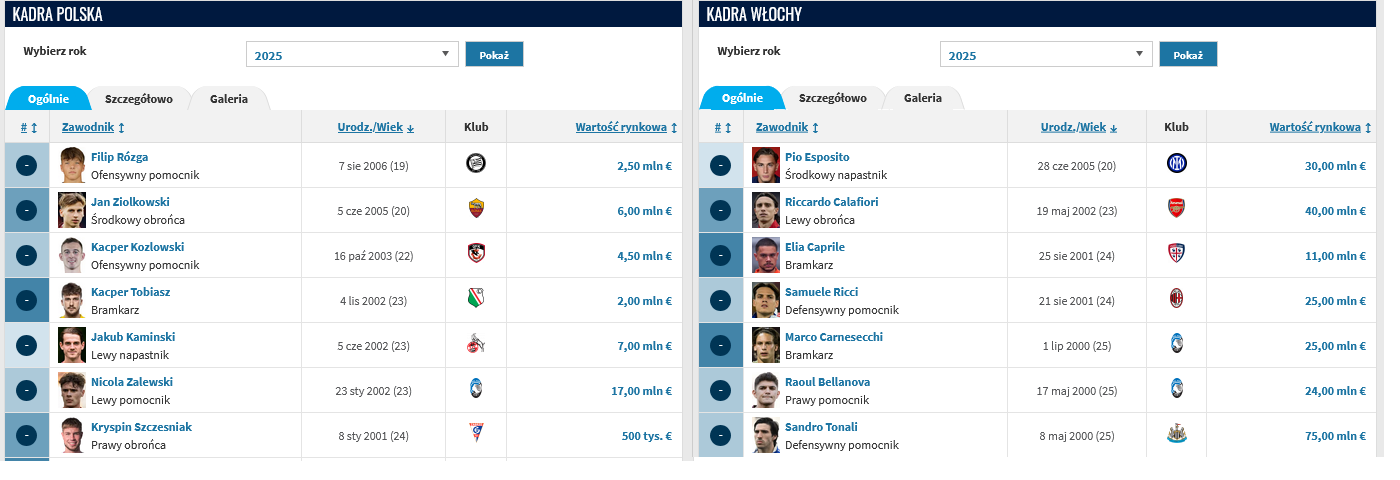Click Inter Milan crest beside Pio Esposito
1400x480 pixels.
tap(1176, 164)
